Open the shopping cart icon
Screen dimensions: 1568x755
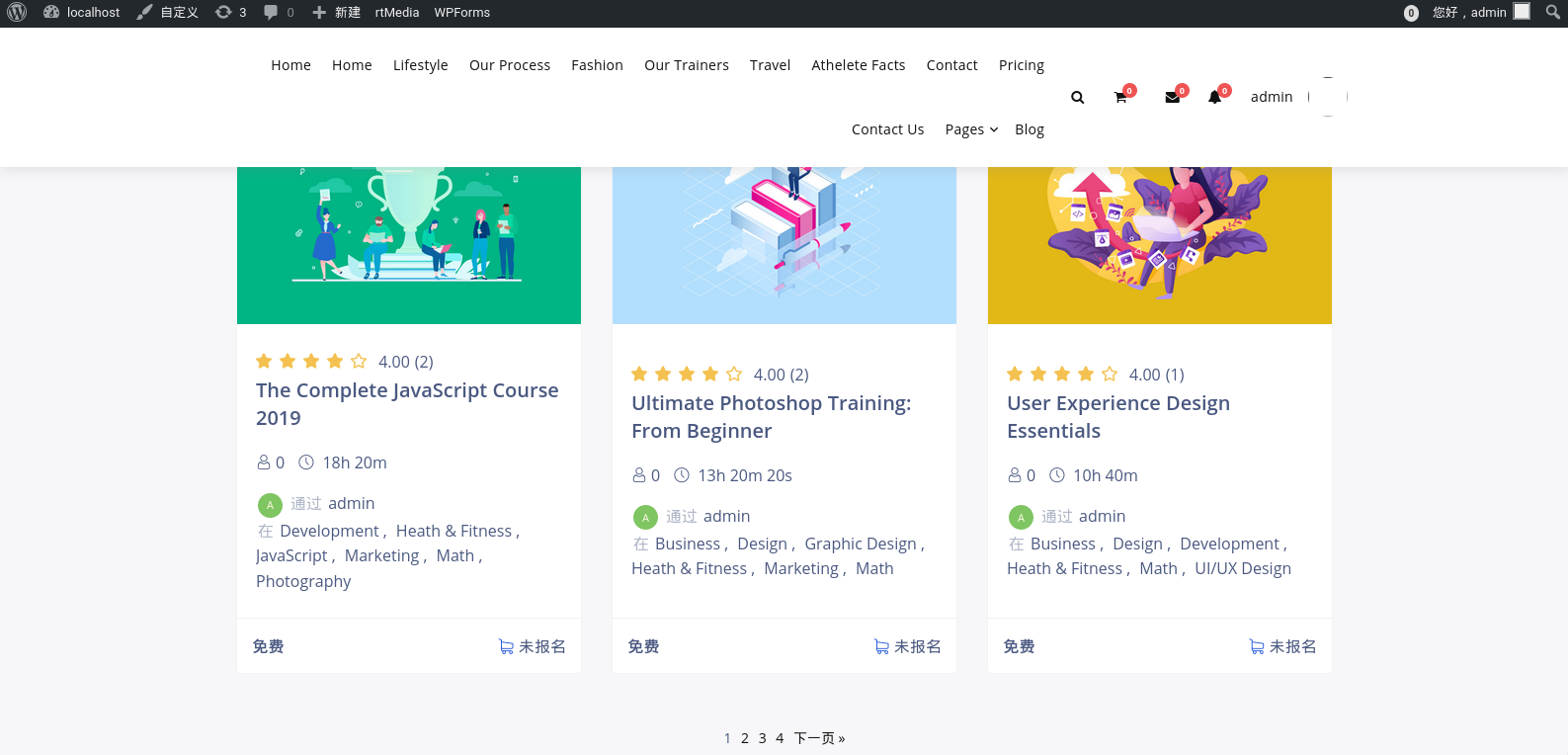1120,97
